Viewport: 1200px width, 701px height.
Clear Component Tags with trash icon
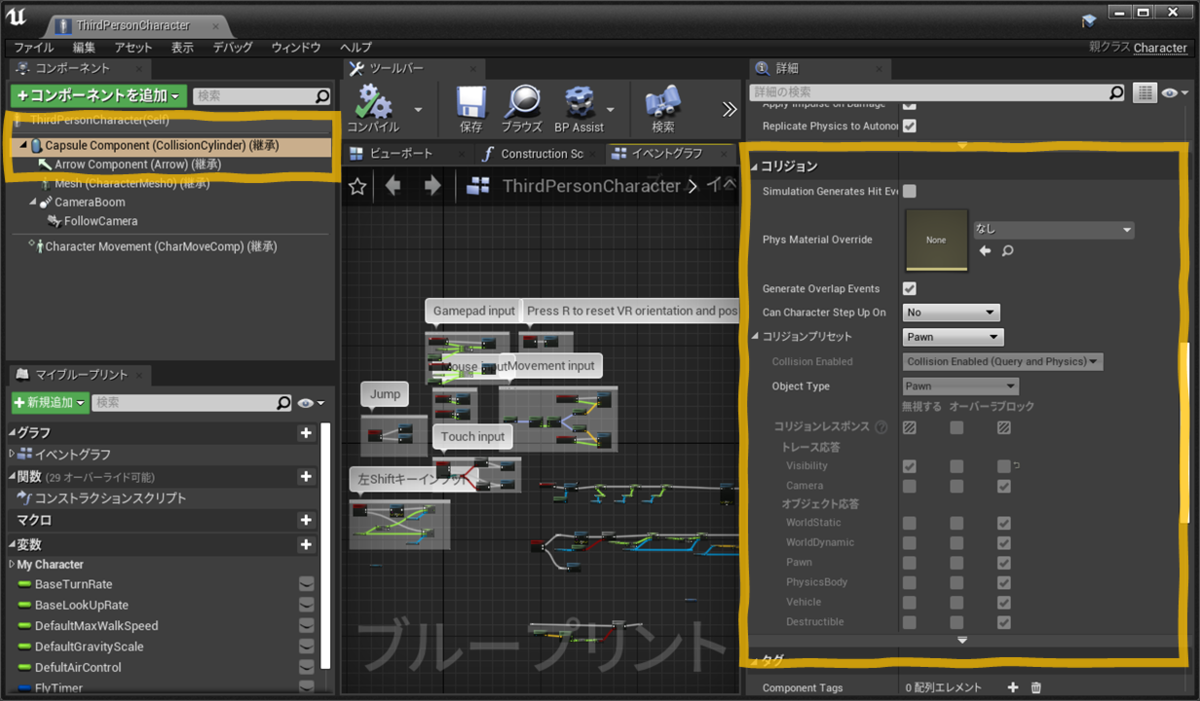1036,687
